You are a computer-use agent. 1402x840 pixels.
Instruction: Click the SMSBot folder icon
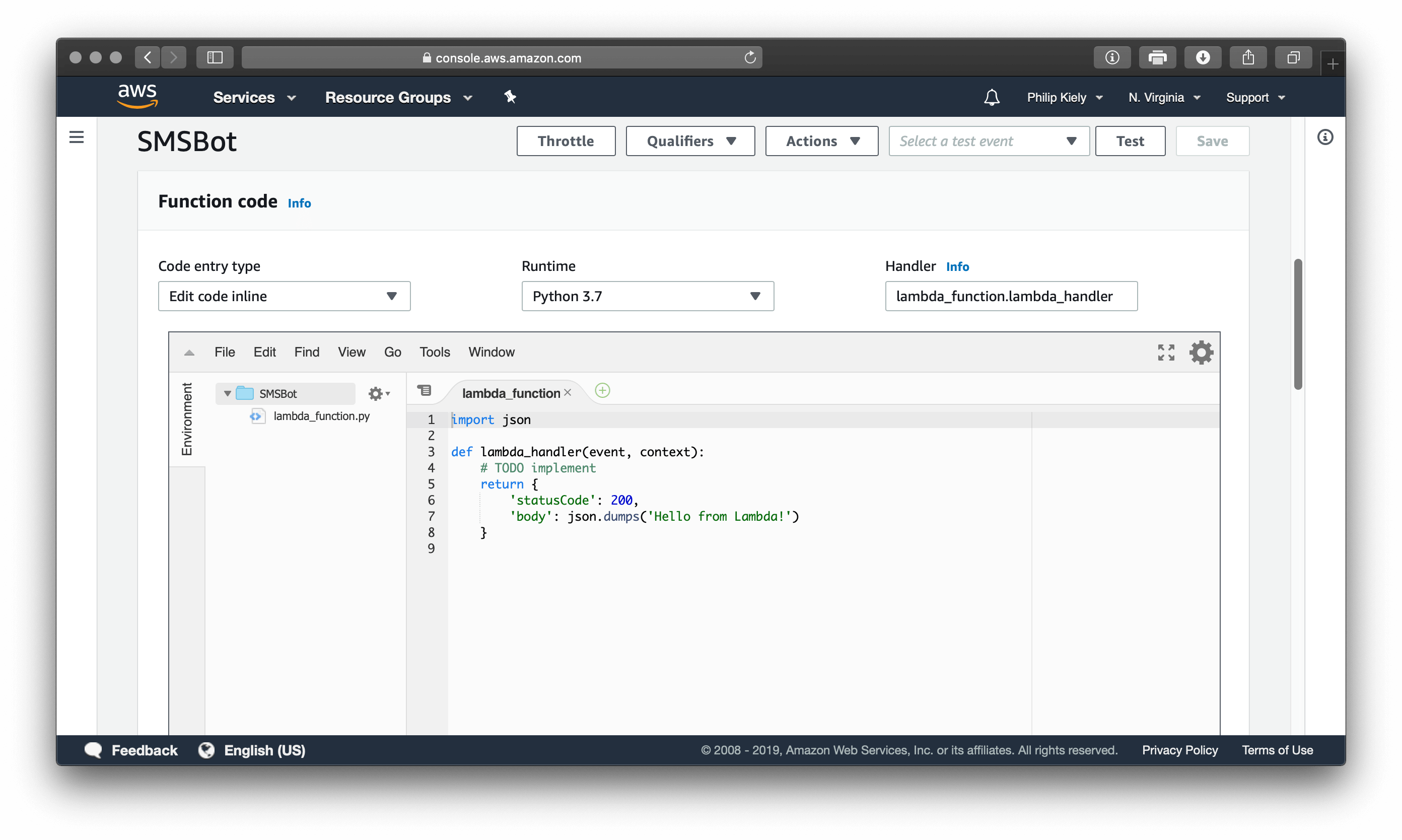pos(245,393)
